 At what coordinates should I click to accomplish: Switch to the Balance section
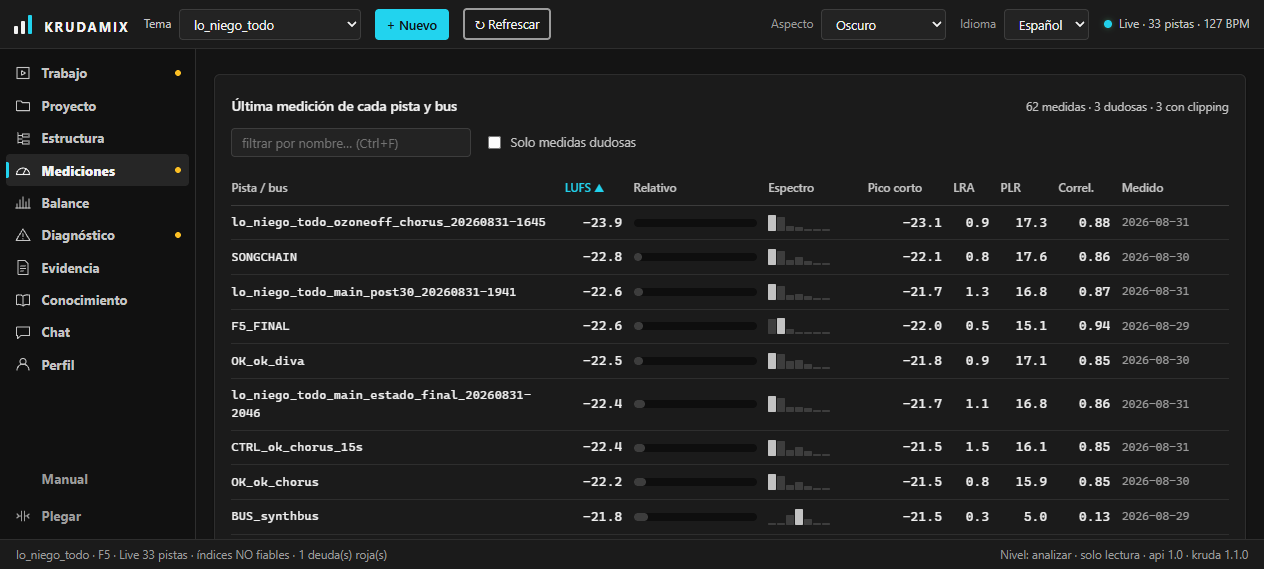(x=97, y=203)
